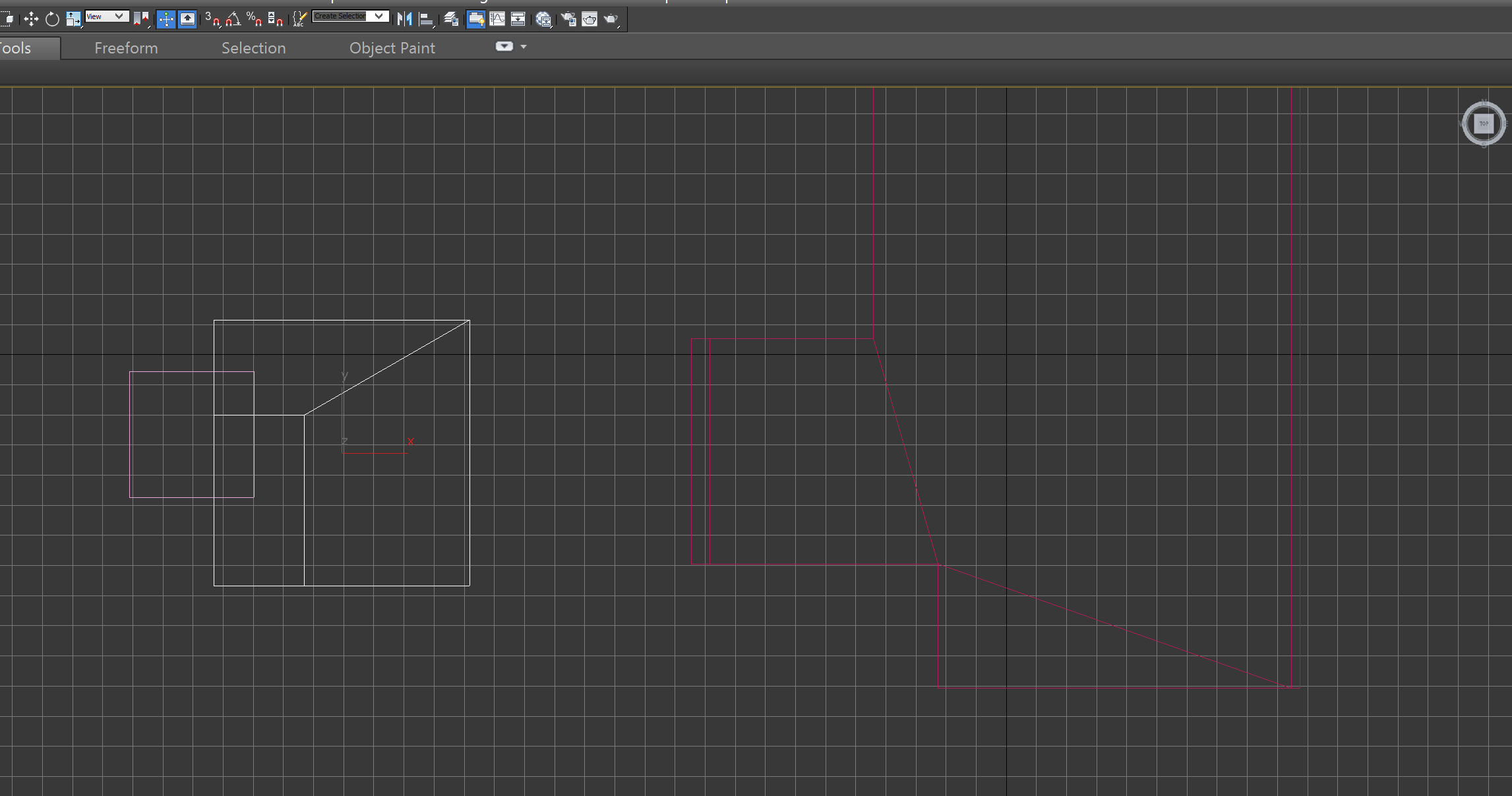
Task: Toggle the Ribbon display
Action: pyautogui.click(x=476, y=19)
